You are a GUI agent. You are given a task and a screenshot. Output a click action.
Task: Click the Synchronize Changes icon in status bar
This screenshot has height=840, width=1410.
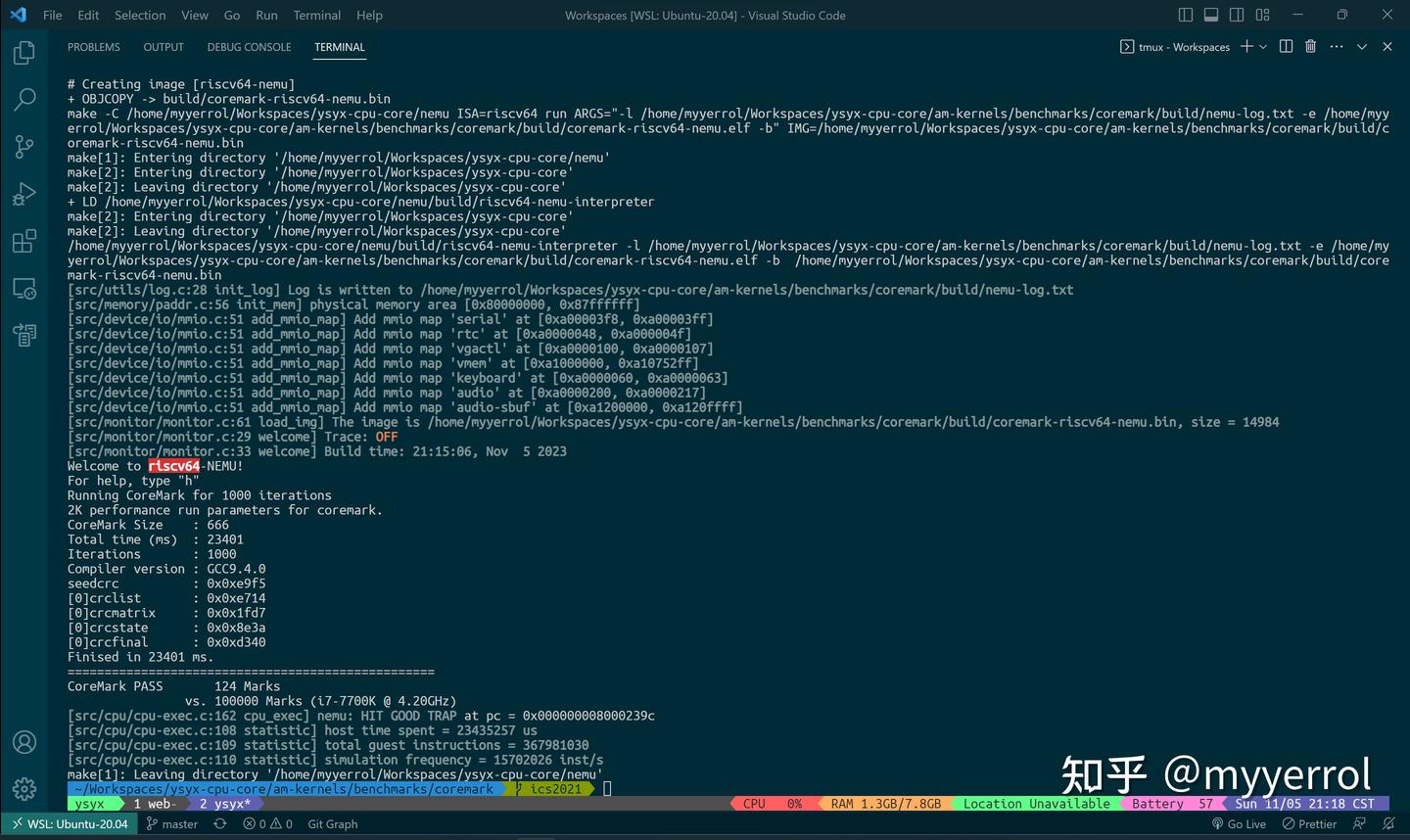click(x=220, y=824)
